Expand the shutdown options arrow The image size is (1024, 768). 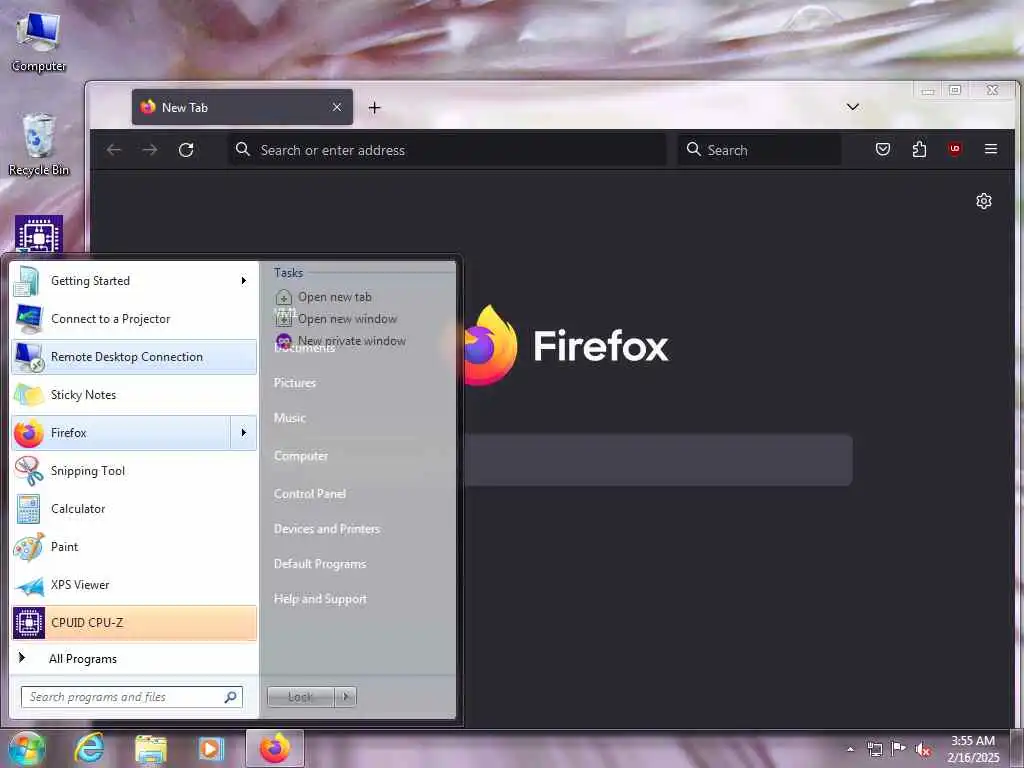click(345, 697)
